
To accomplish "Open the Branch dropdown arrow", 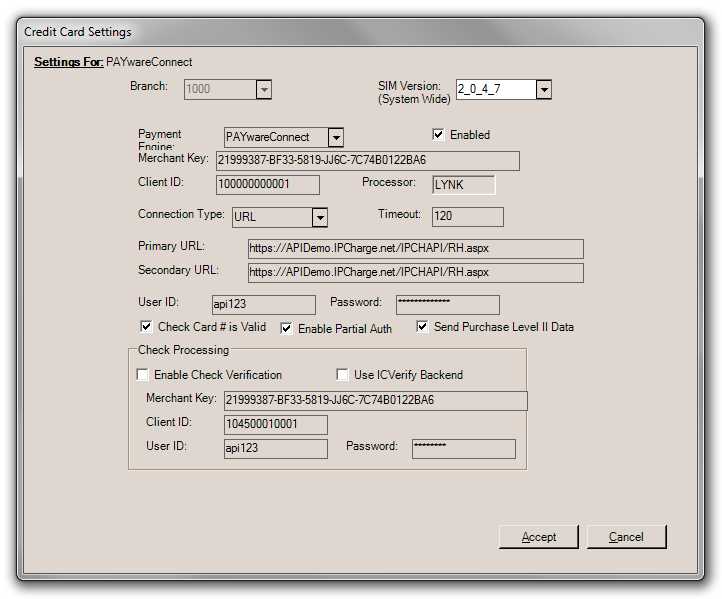I will (264, 89).
